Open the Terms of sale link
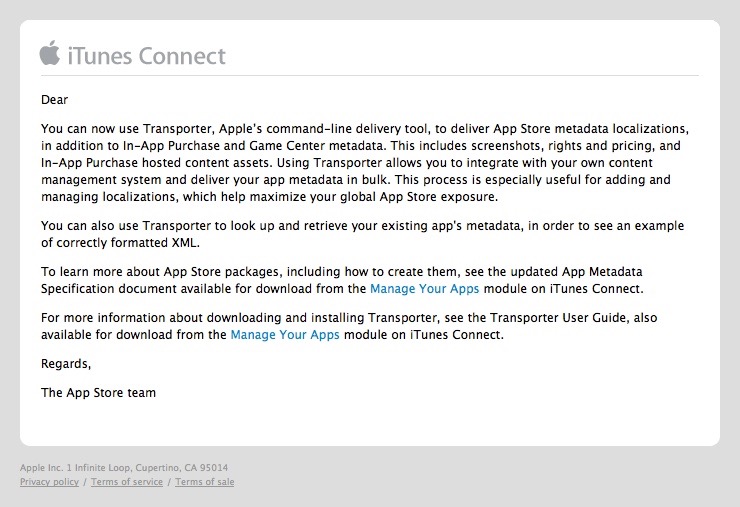Viewport: 740px width, 507px height. click(204, 482)
